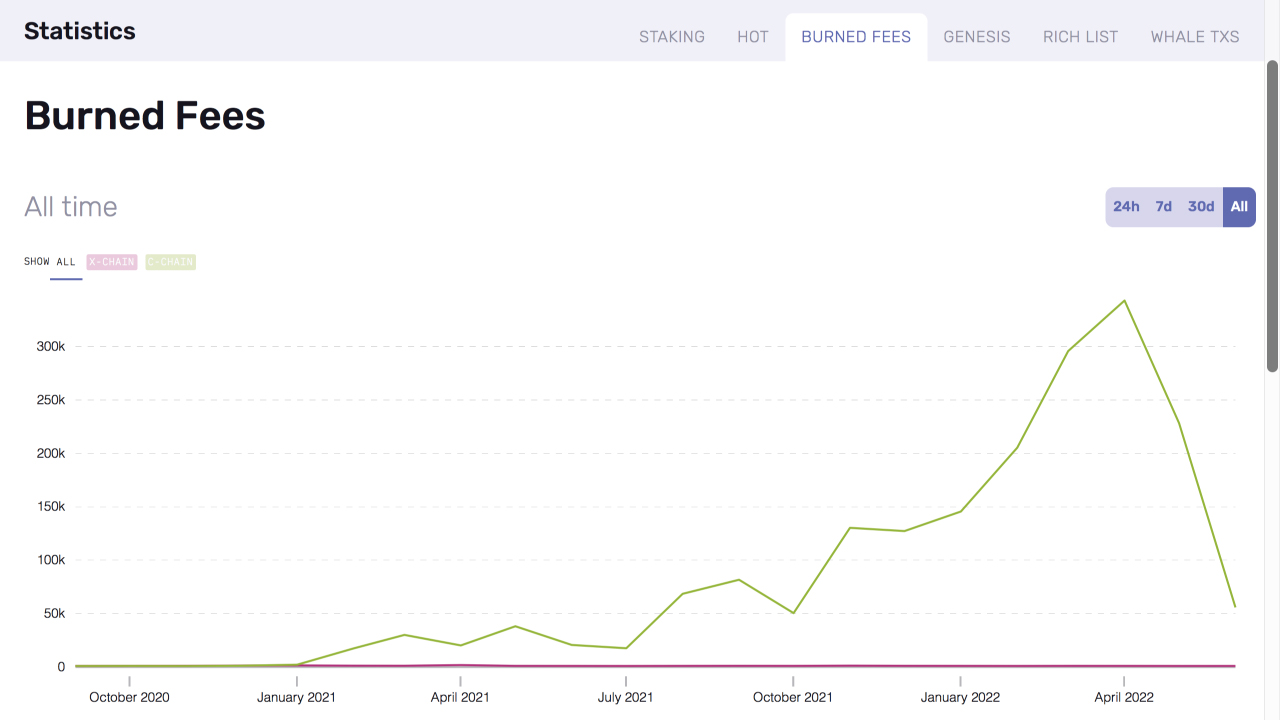Image resolution: width=1280 pixels, height=720 pixels.
Task: Open the GENESIS tab
Action: (977, 37)
